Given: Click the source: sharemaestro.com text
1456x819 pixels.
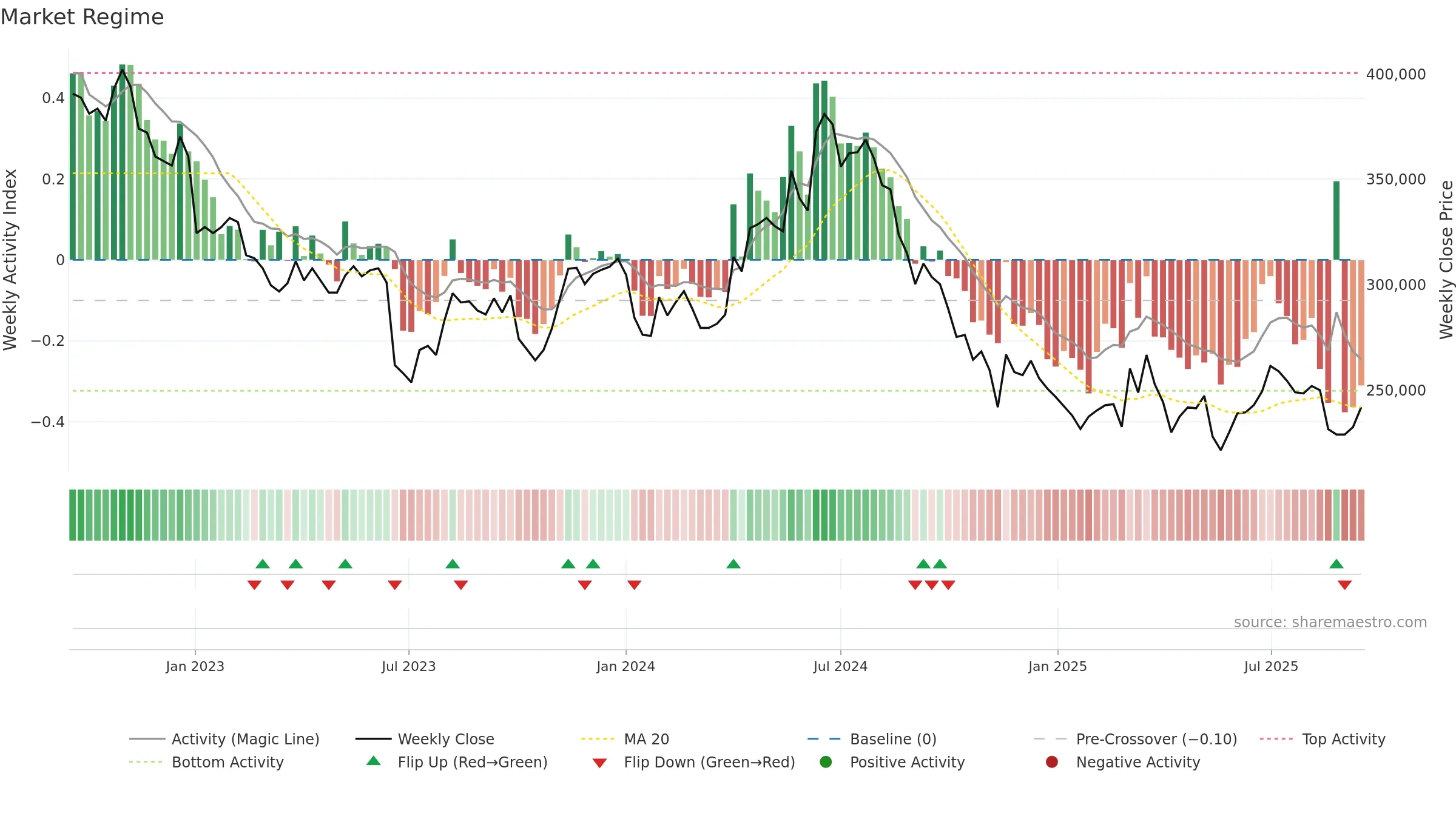Looking at the screenshot, I should click(x=1330, y=622).
